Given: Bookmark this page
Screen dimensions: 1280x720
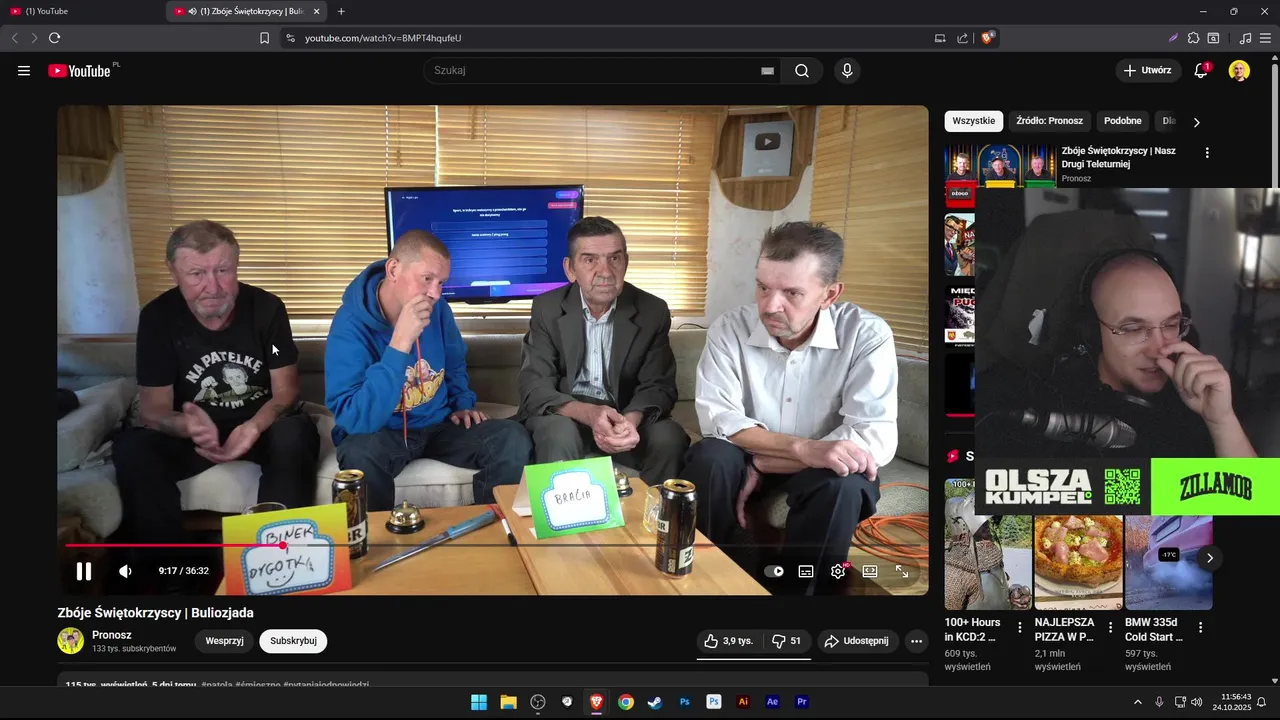Looking at the screenshot, I should (x=264, y=38).
